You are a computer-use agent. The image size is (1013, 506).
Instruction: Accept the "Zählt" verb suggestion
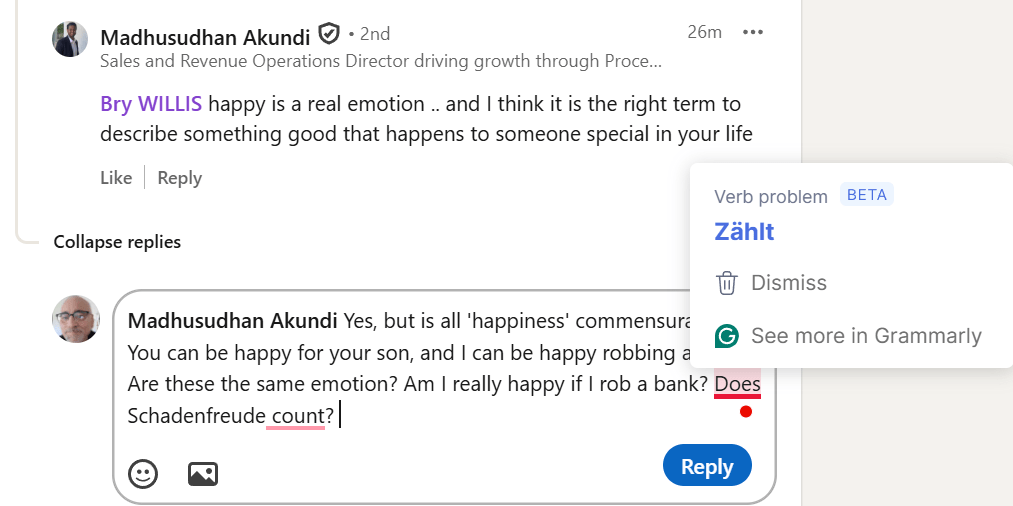click(x=744, y=232)
